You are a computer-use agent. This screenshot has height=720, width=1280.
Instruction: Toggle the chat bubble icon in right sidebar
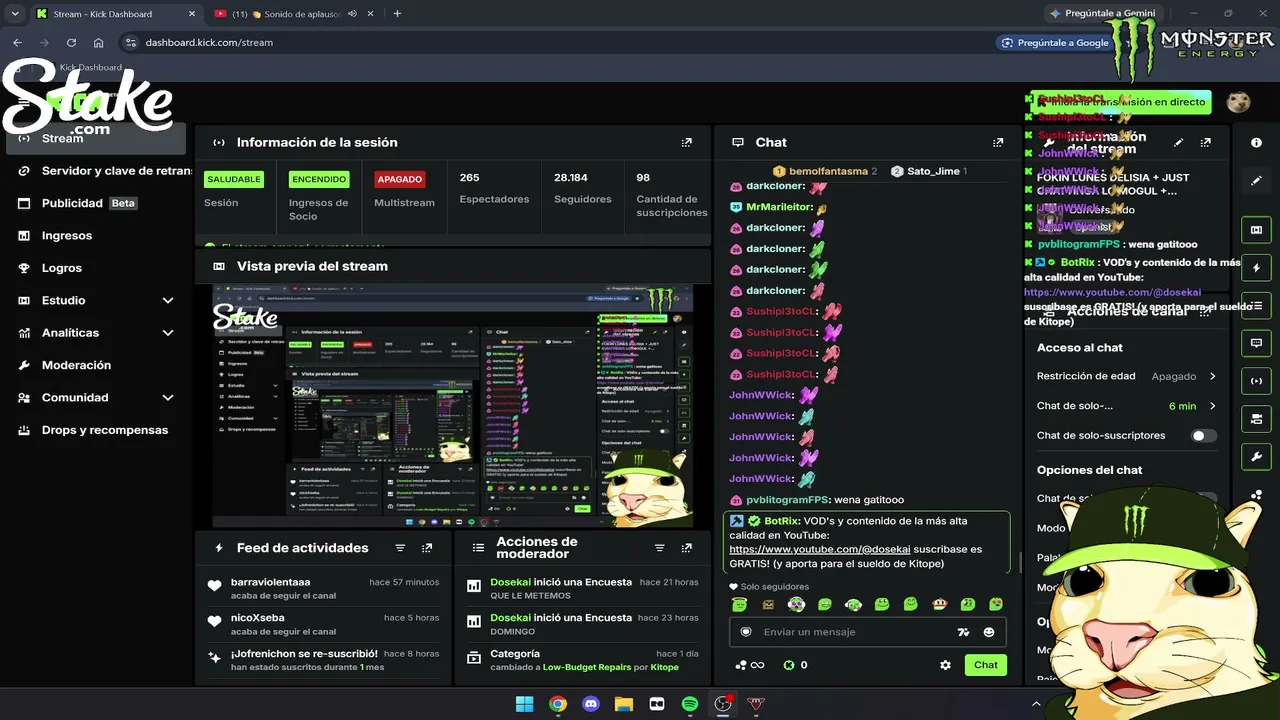point(1256,343)
